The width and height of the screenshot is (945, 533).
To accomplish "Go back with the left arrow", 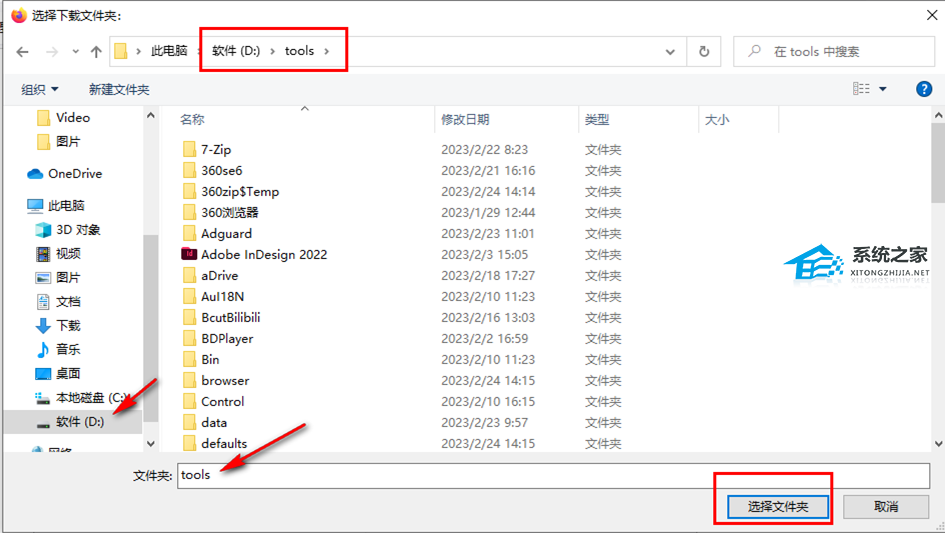I will pyautogui.click(x=22, y=52).
